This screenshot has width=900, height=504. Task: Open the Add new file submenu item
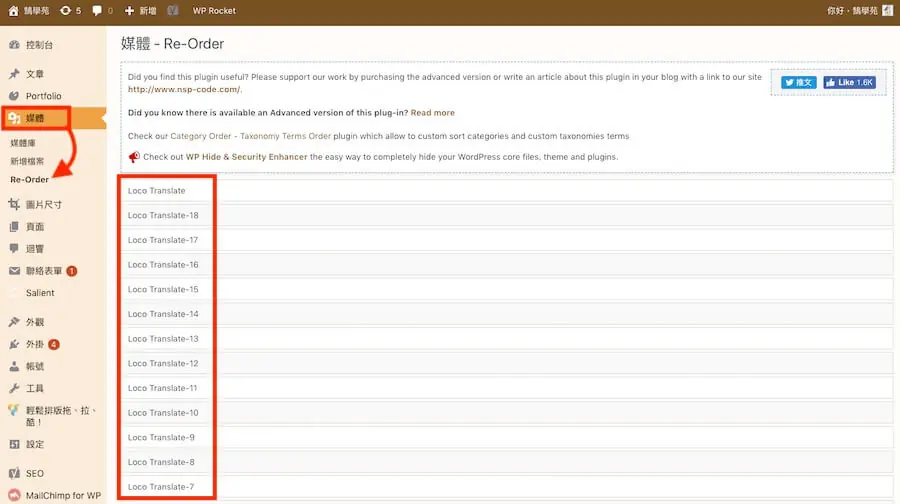point(27,161)
